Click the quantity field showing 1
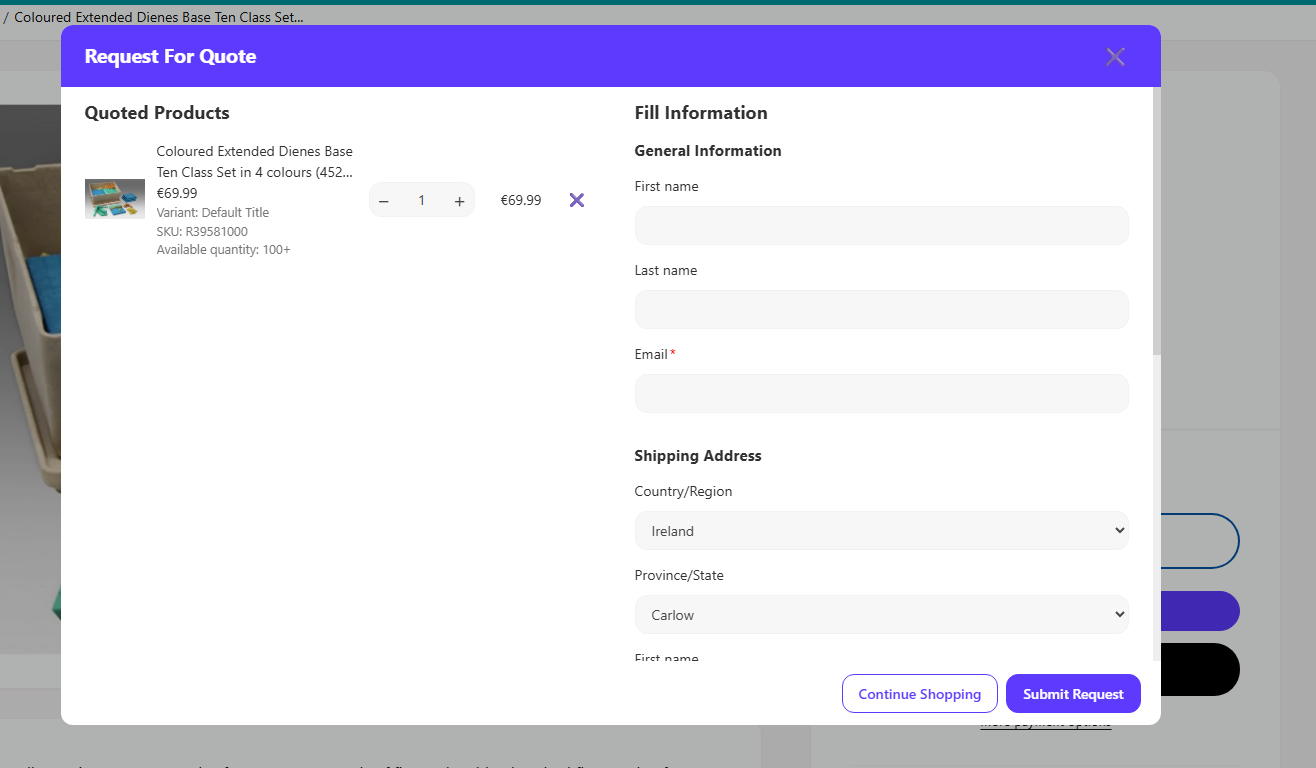The width and height of the screenshot is (1316, 768). tap(421, 201)
